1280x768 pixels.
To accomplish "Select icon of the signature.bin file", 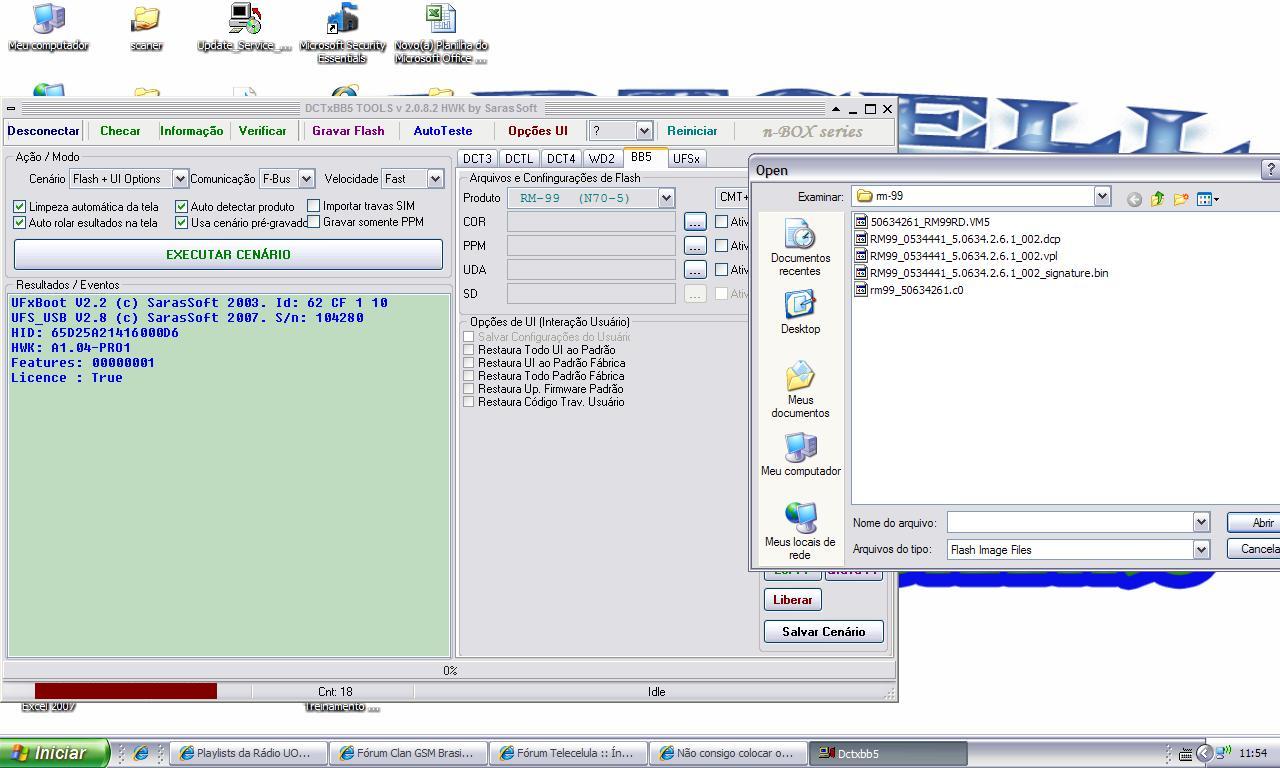I will tap(861, 273).
